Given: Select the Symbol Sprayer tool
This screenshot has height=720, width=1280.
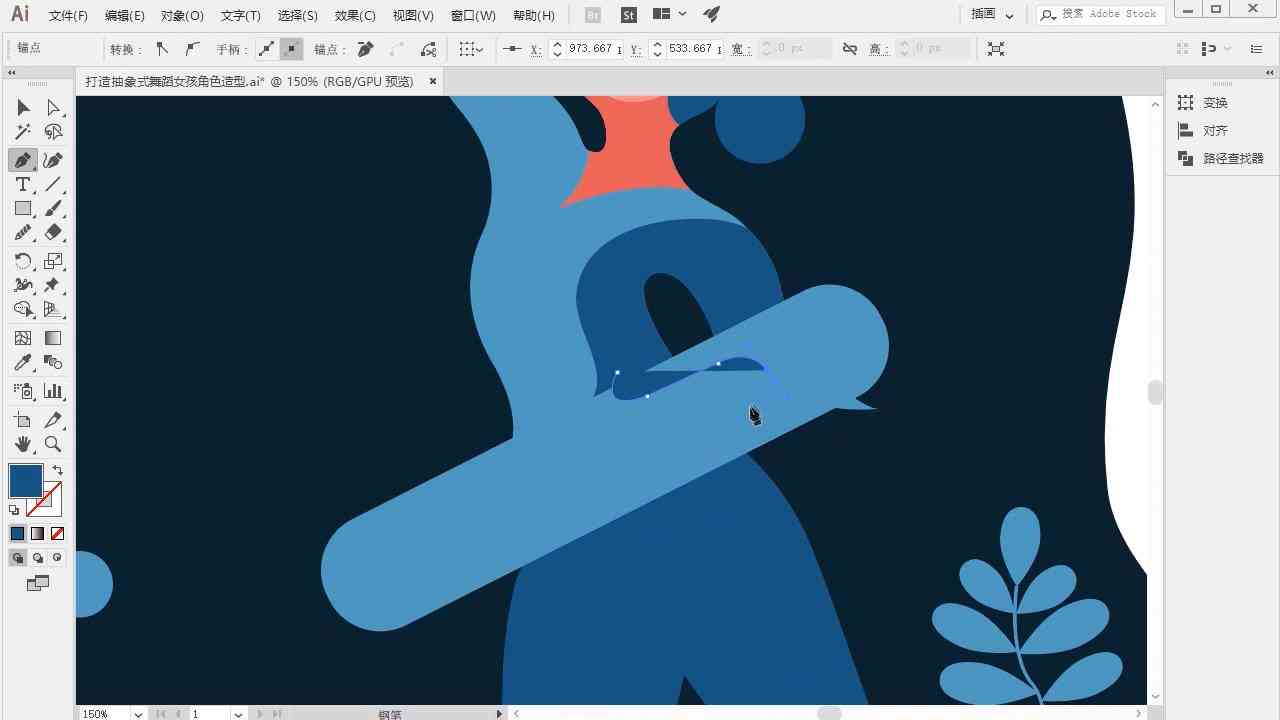Looking at the screenshot, I should click(23, 391).
